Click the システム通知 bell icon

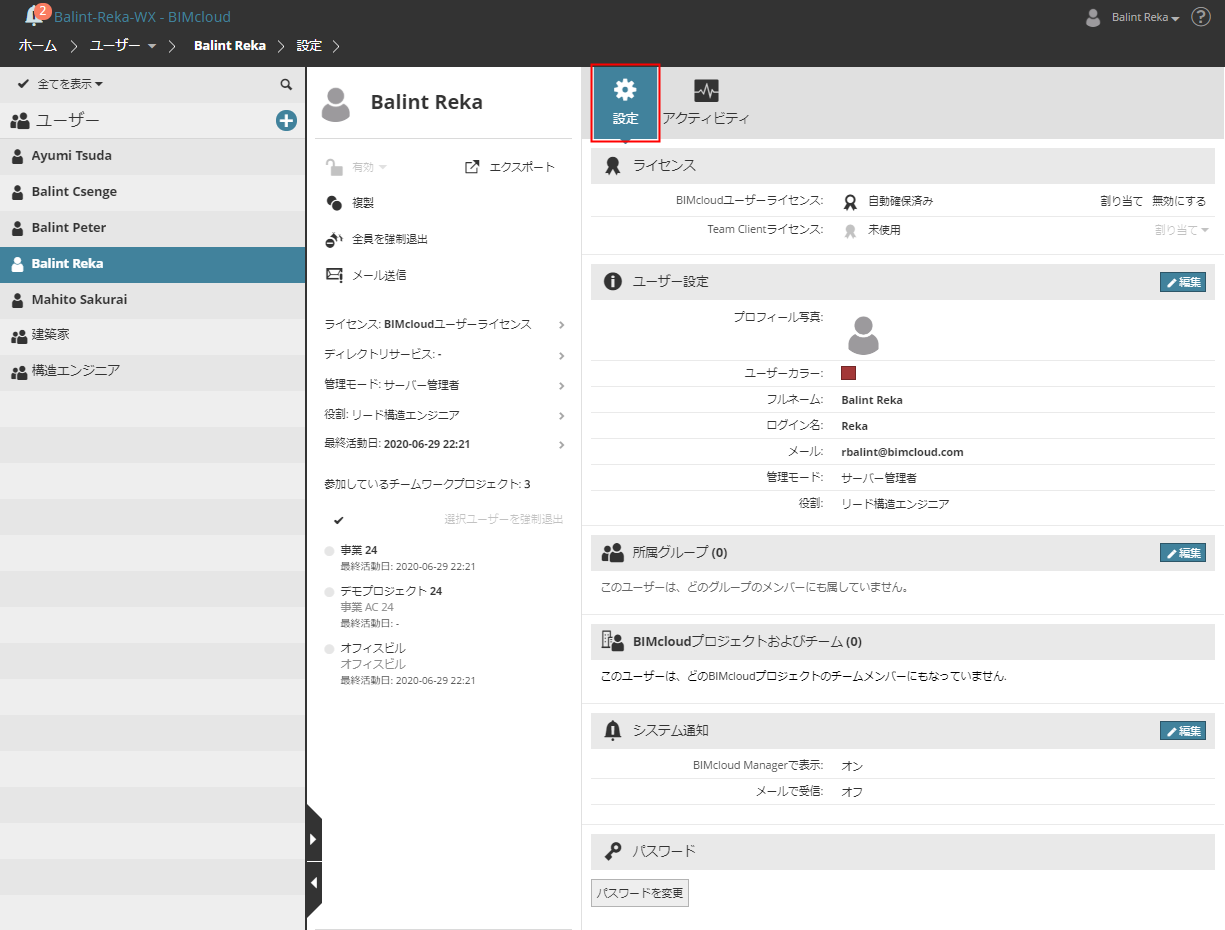click(613, 731)
